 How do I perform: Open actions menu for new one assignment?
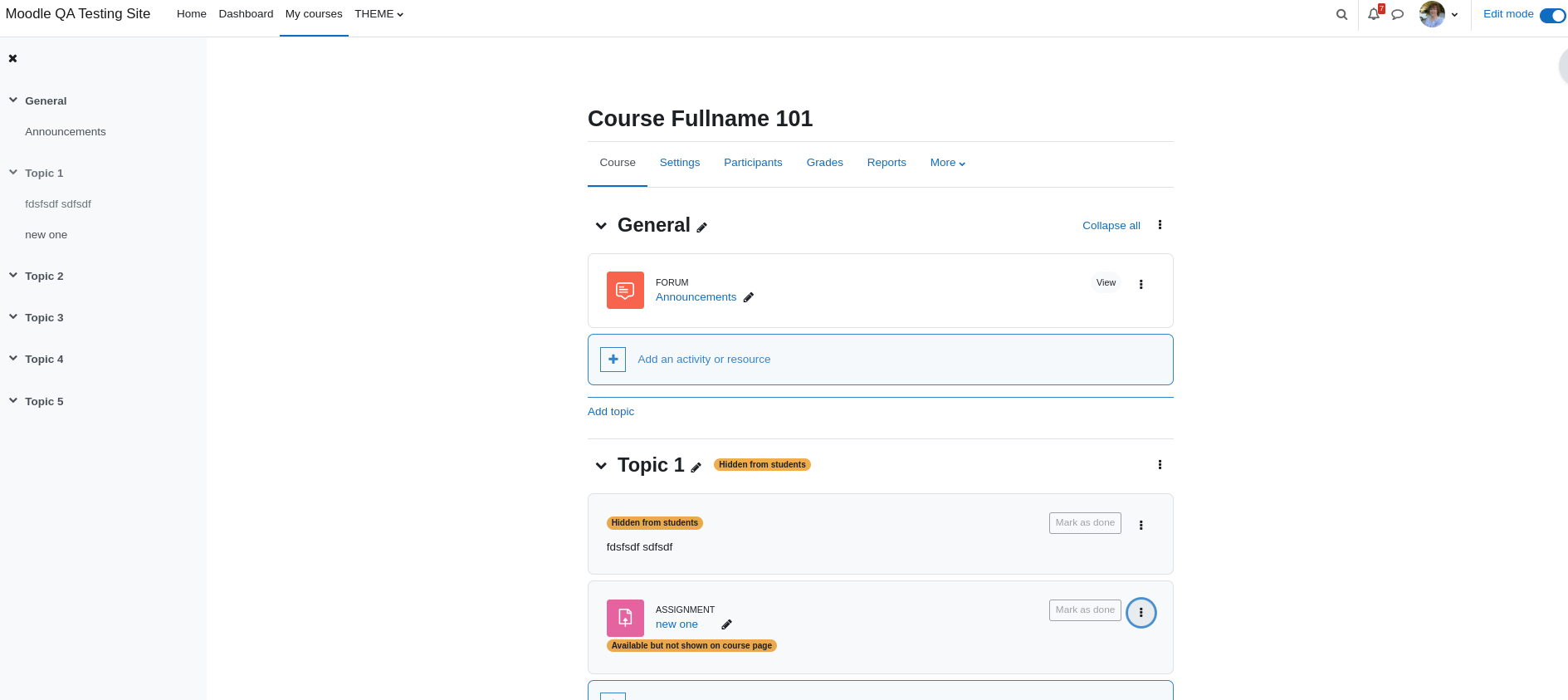[1141, 613]
